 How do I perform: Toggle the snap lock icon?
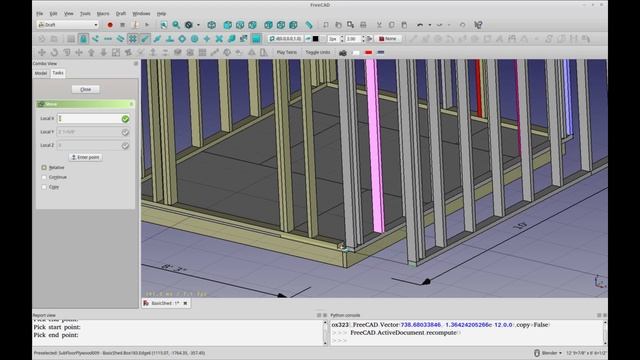point(83,39)
